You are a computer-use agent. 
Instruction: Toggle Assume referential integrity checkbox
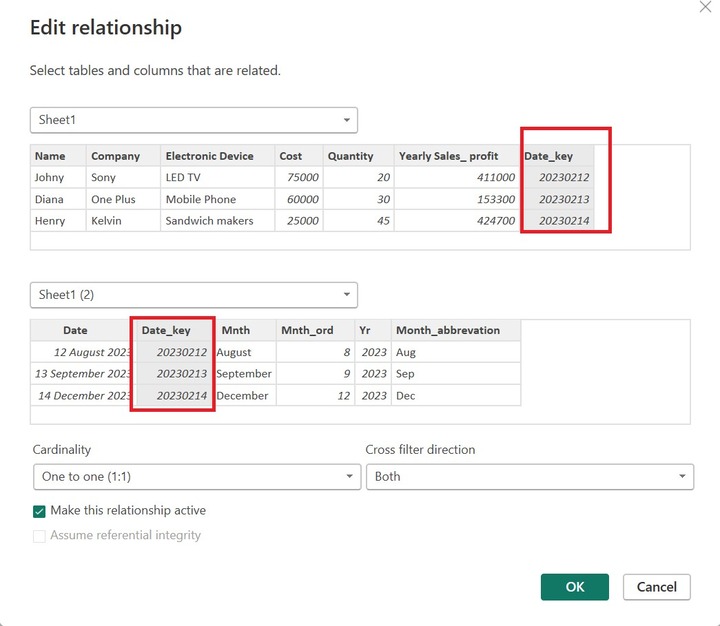(40, 536)
